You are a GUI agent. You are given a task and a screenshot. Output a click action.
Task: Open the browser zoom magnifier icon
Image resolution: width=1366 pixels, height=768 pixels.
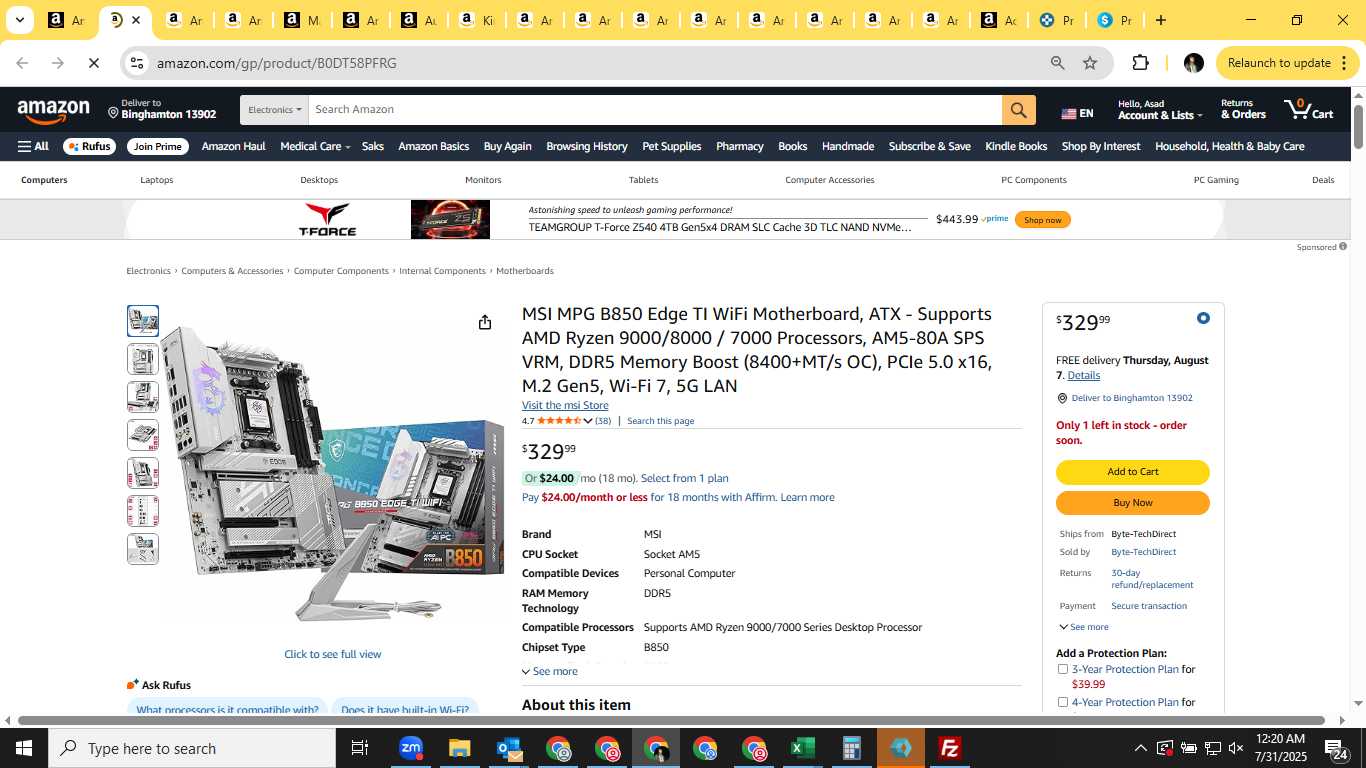[1057, 63]
